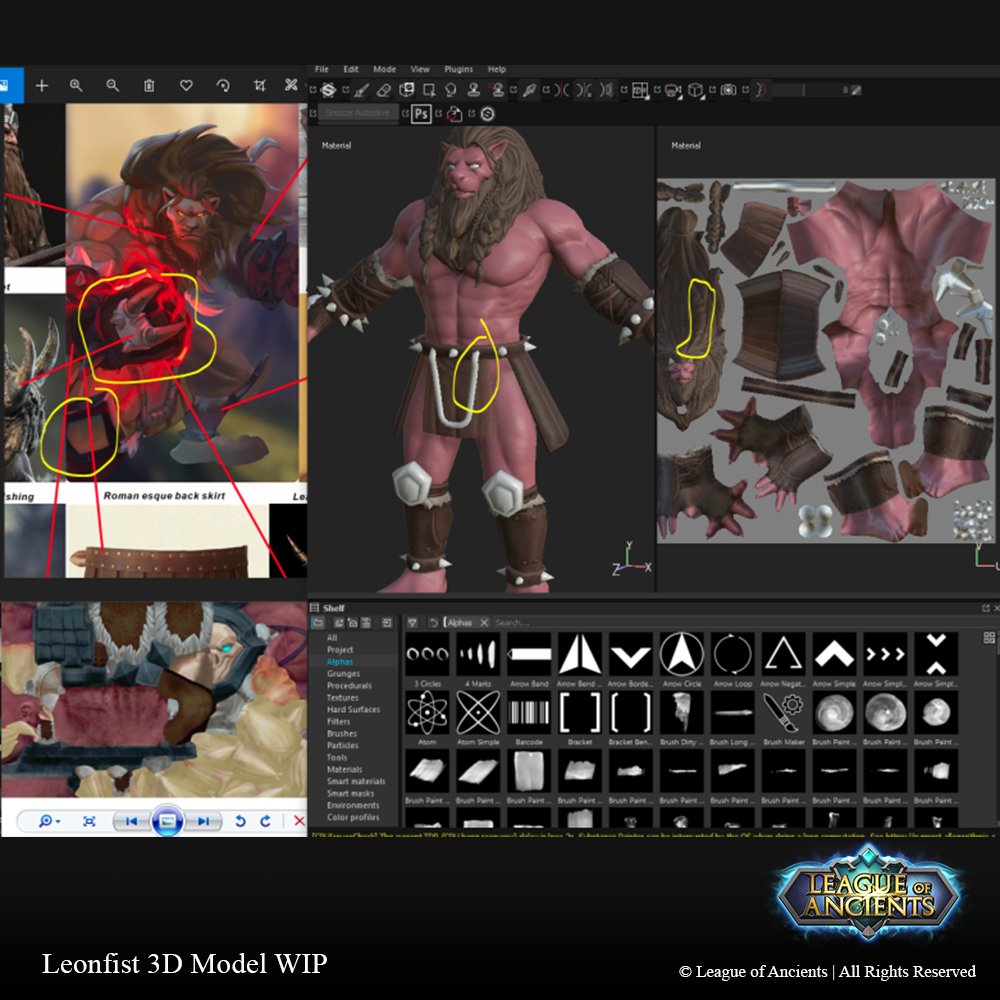1000x1000 pixels.
Task: Select the Procedurals category in the Shelf
Action: point(349,686)
